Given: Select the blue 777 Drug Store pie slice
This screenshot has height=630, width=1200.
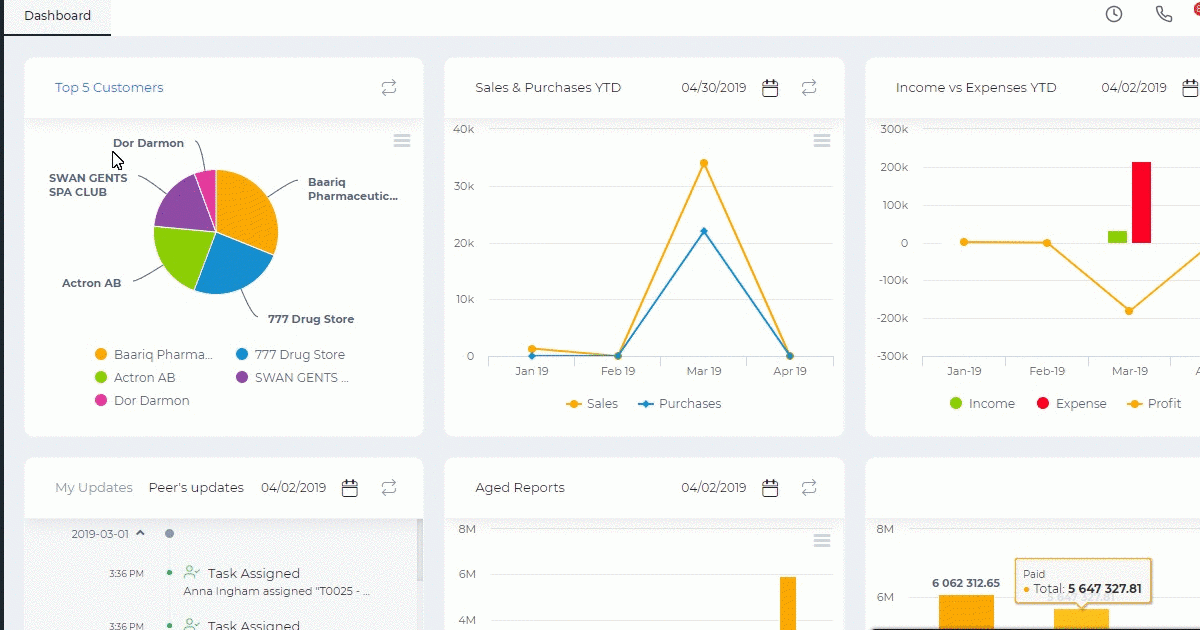Looking at the screenshot, I should (x=232, y=265).
